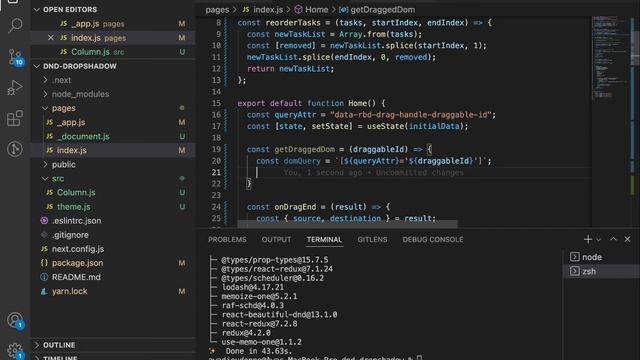Click 'Done in 43.63s.' terminal line
The image size is (640, 360).
(x=259, y=351)
